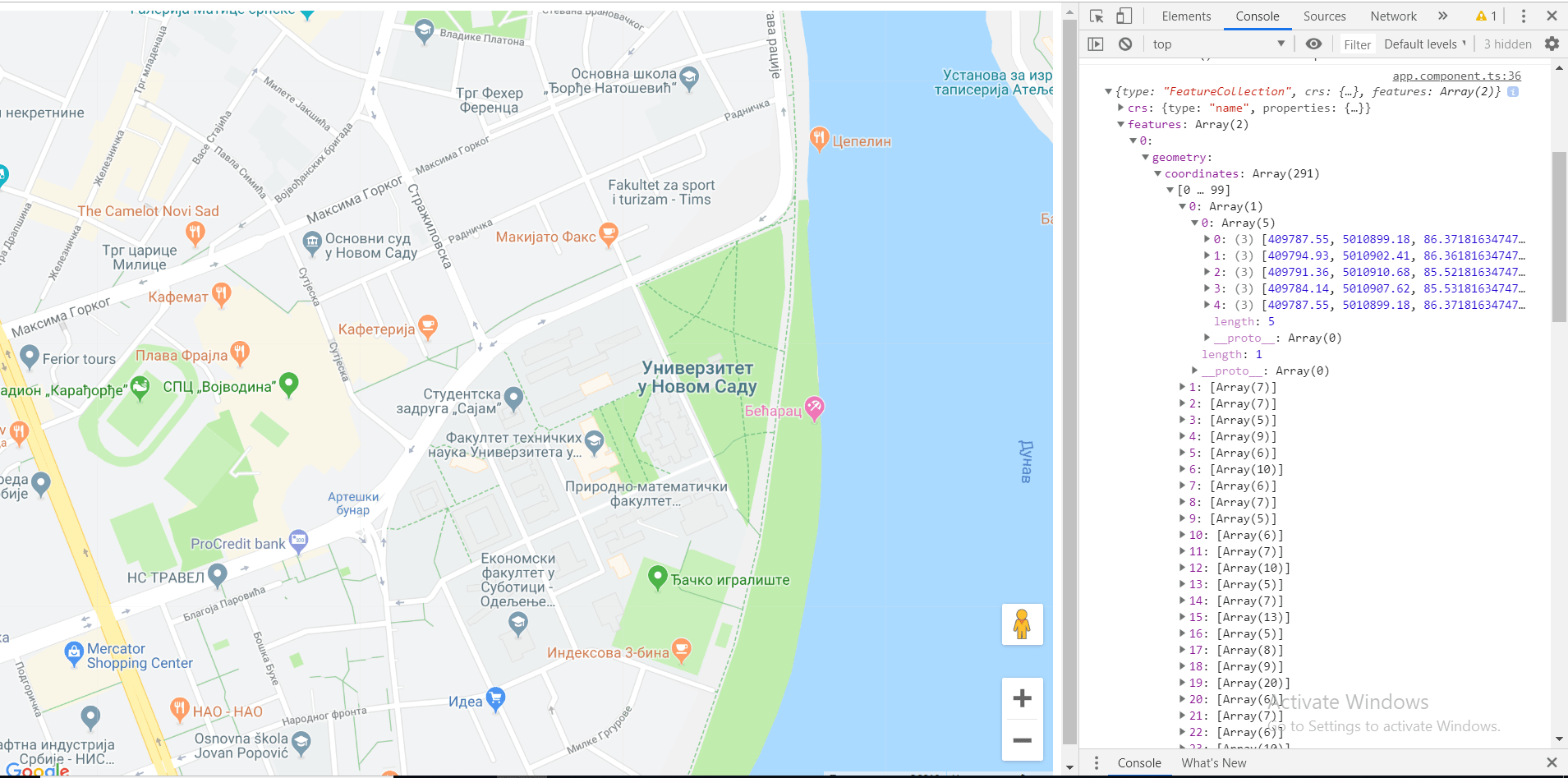Open the Default levels dropdown
Image resolution: width=1568 pixels, height=778 pixels.
coord(1425,44)
